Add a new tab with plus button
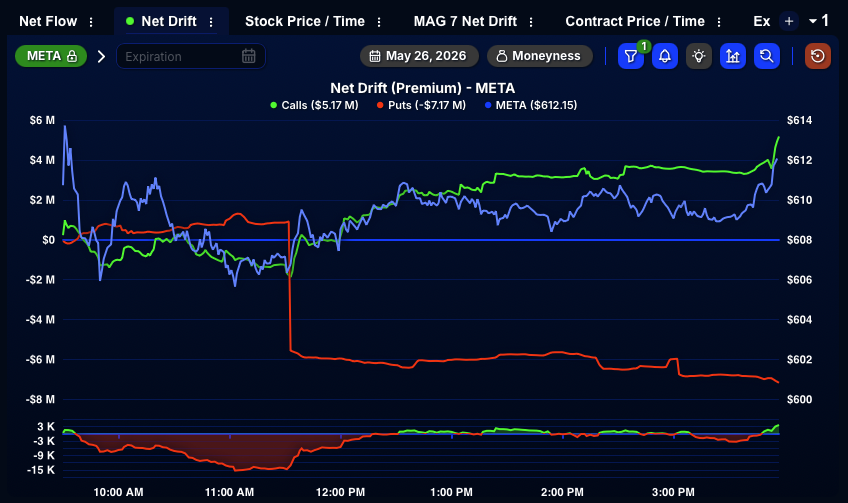Screen dimensions: 848x503 [789, 22]
